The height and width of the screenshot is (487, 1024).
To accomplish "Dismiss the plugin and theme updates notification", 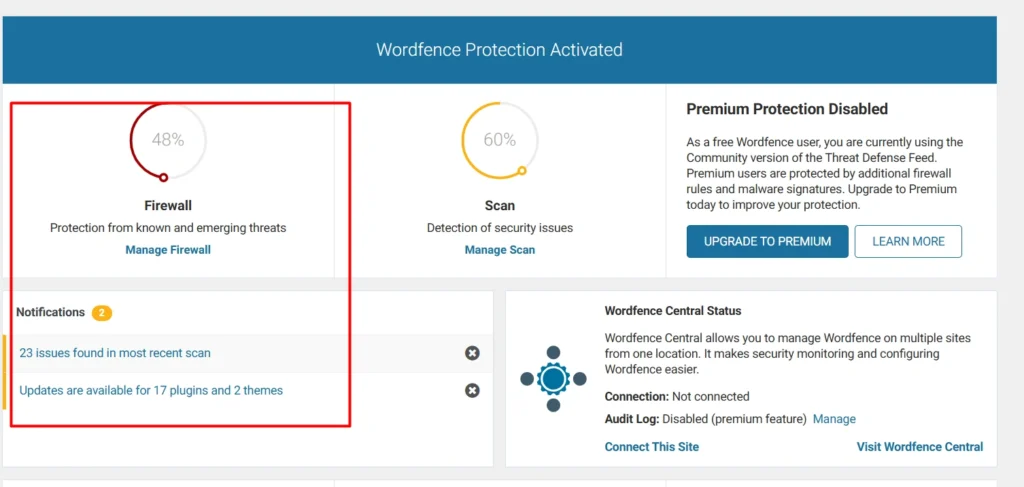I will pyautogui.click(x=472, y=390).
